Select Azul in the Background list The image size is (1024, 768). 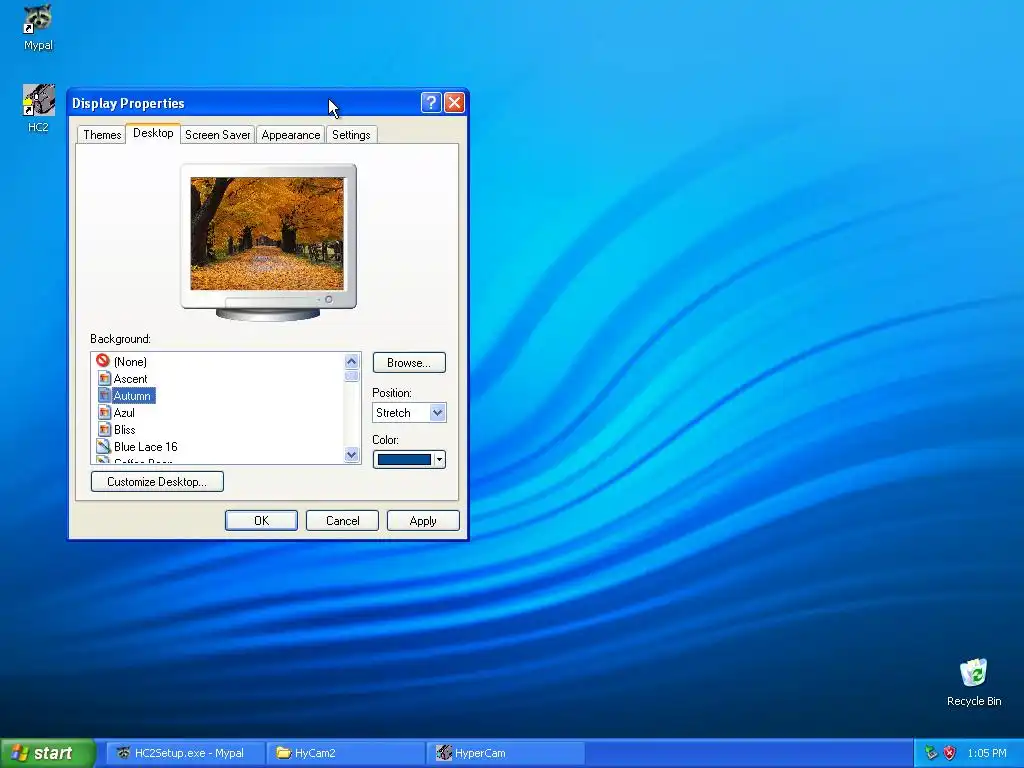coord(124,412)
